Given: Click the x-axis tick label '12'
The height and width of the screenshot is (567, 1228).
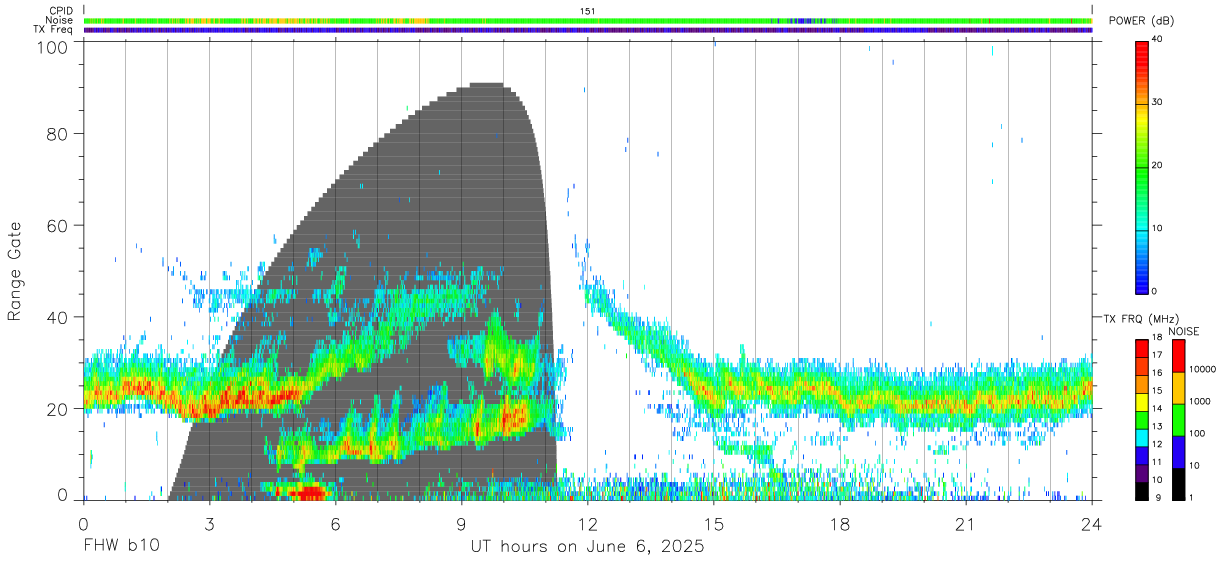Looking at the screenshot, I should (587, 524).
